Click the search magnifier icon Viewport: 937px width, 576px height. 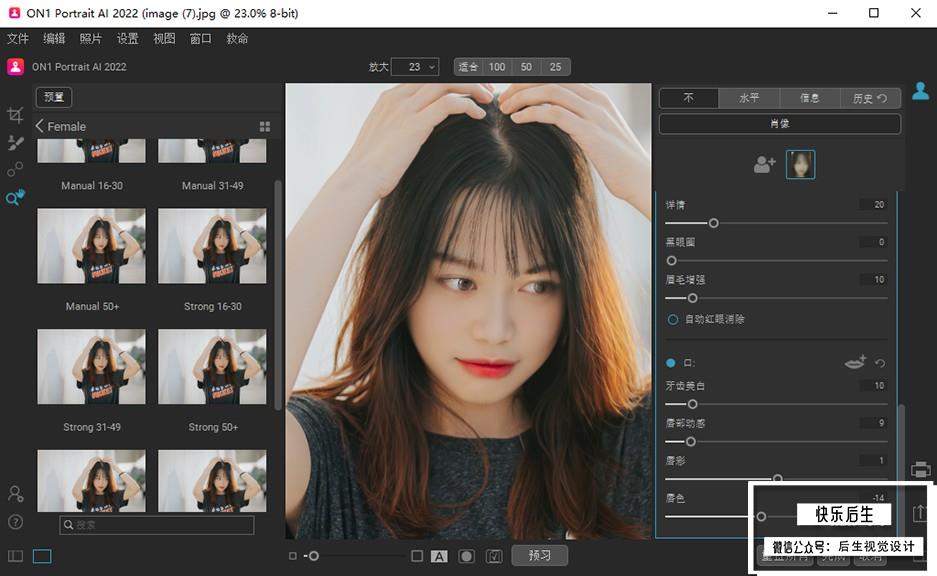coord(69,525)
